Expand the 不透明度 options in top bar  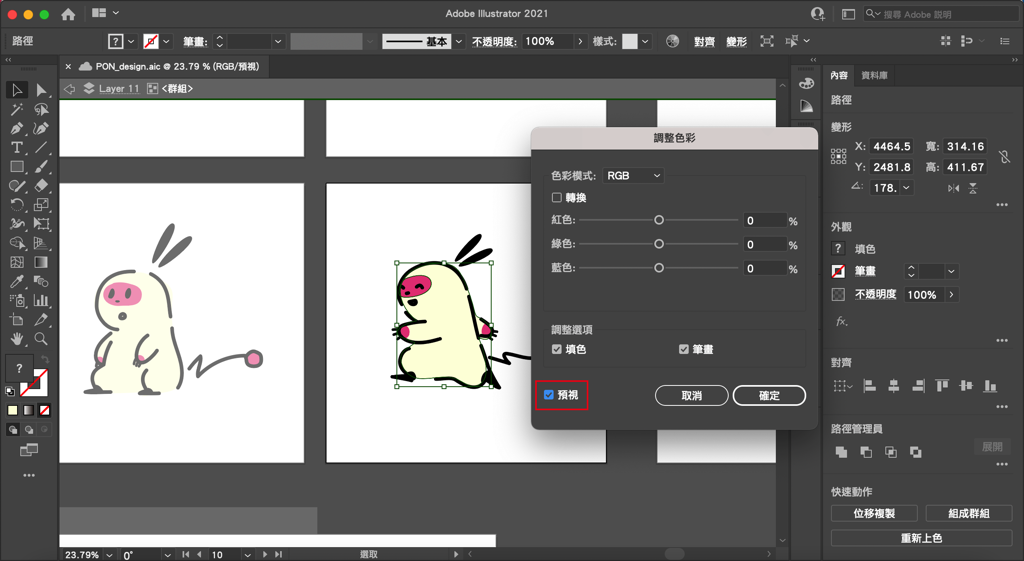pos(580,41)
